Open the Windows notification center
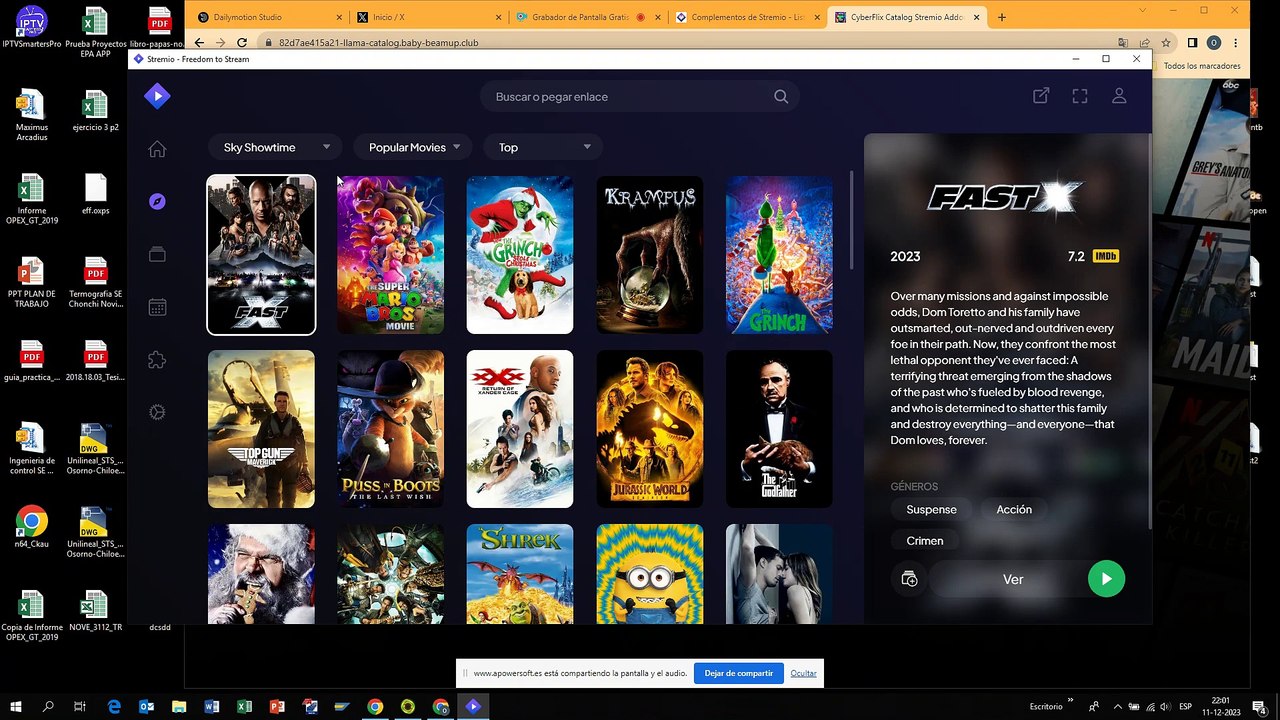1280x720 pixels. click(1258, 706)
